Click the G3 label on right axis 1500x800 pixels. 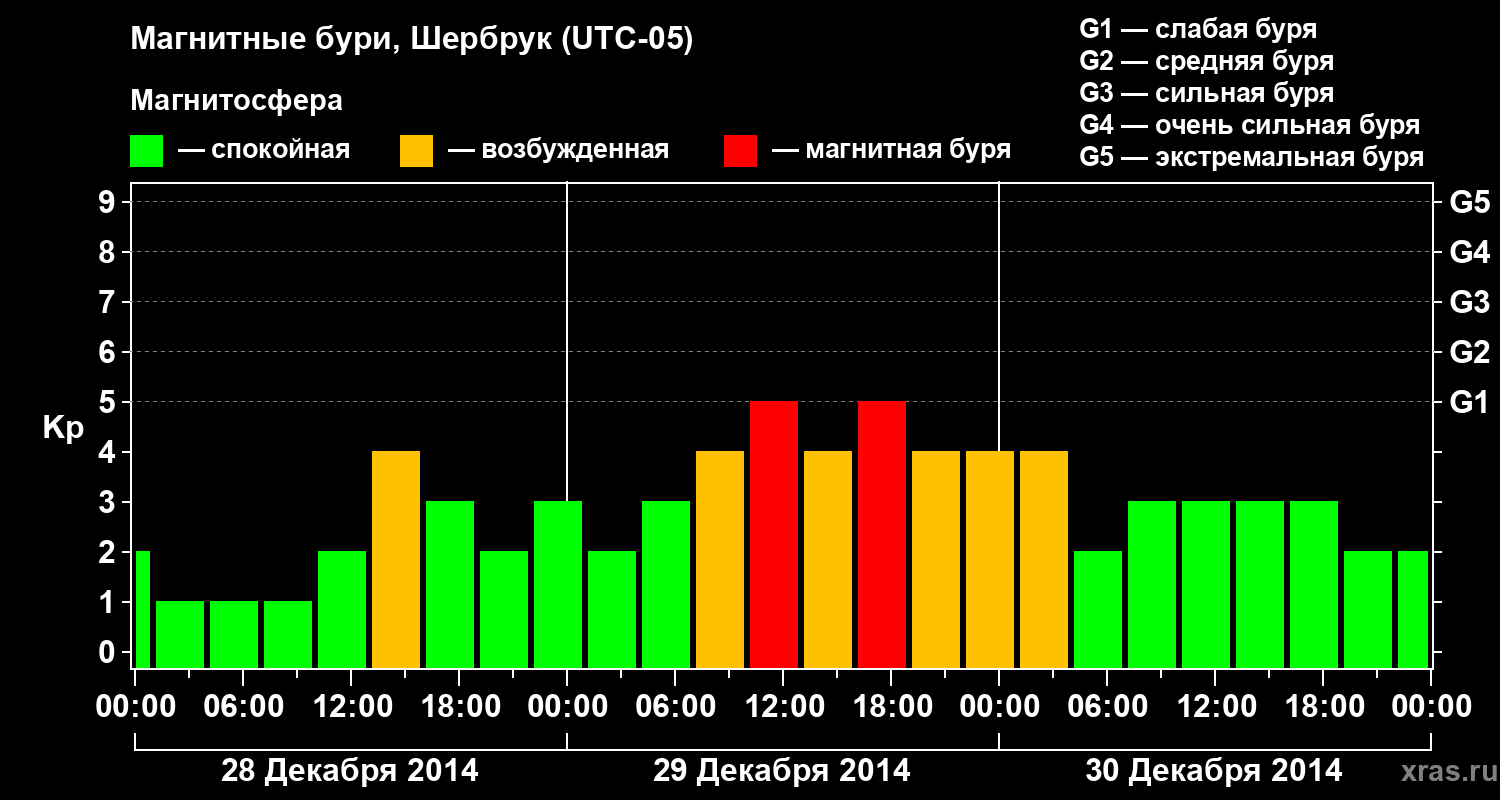coord(1469,302)
